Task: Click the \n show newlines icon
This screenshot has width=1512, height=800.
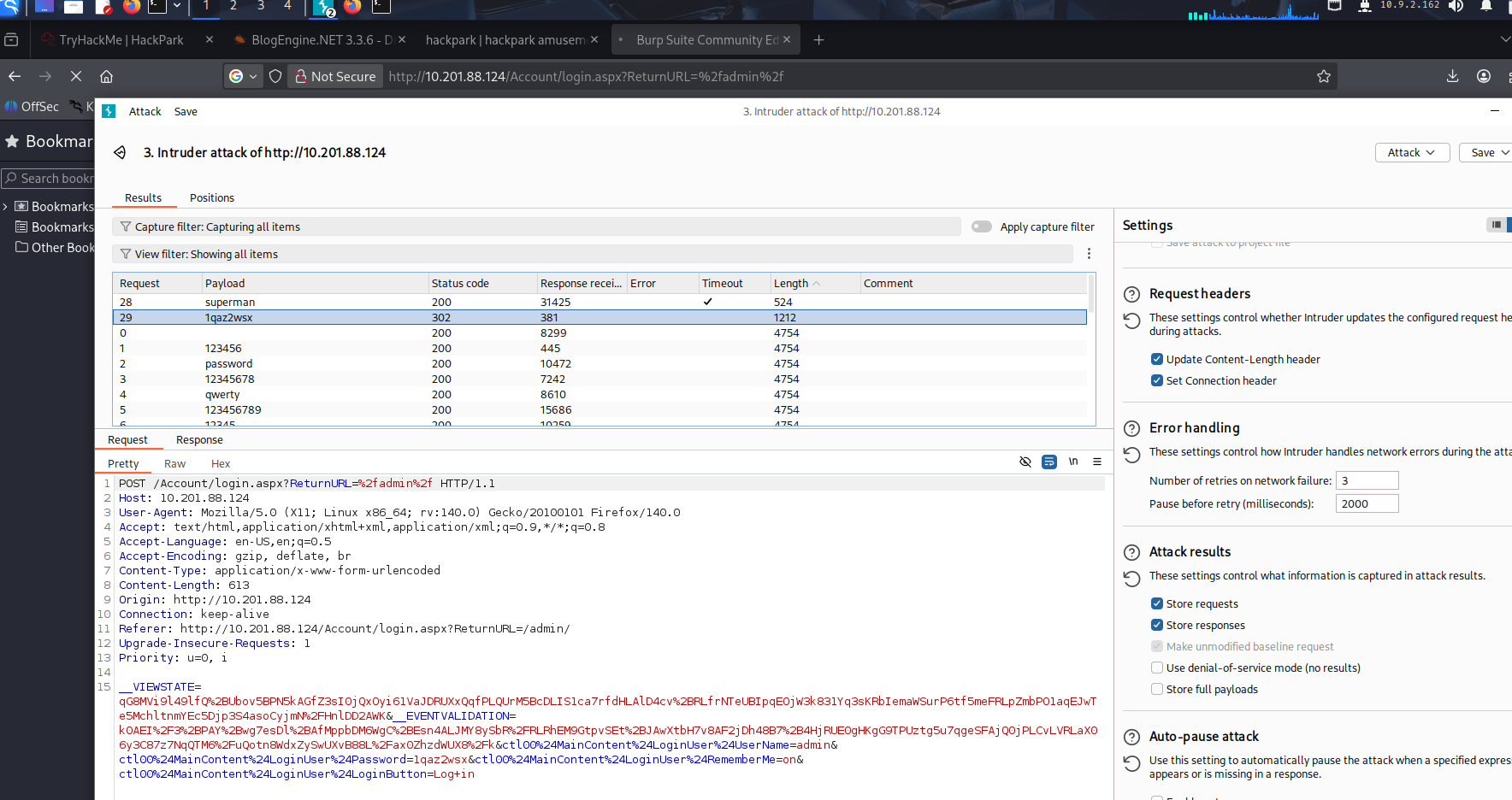Action: (1073, 462)
